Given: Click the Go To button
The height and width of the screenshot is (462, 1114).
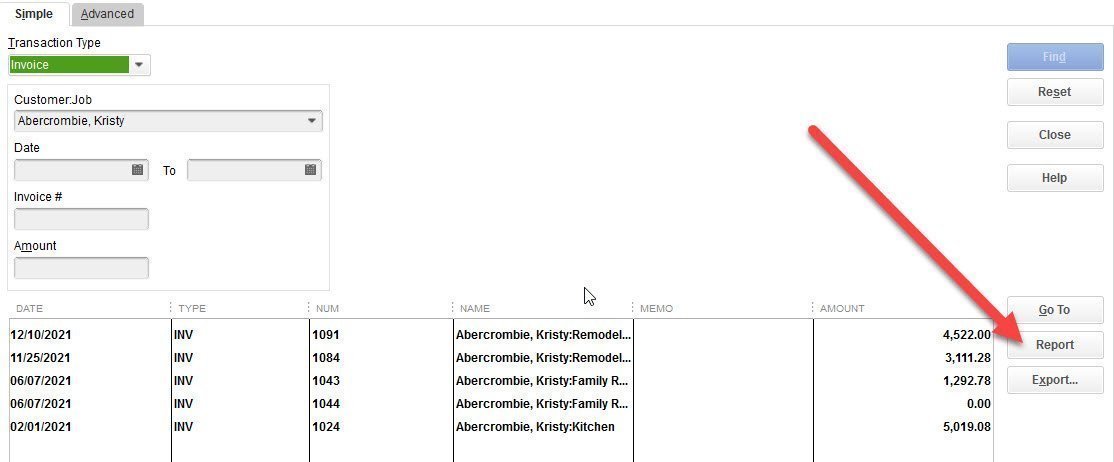Looking at the screenshot, I should tap(1054, 310).
